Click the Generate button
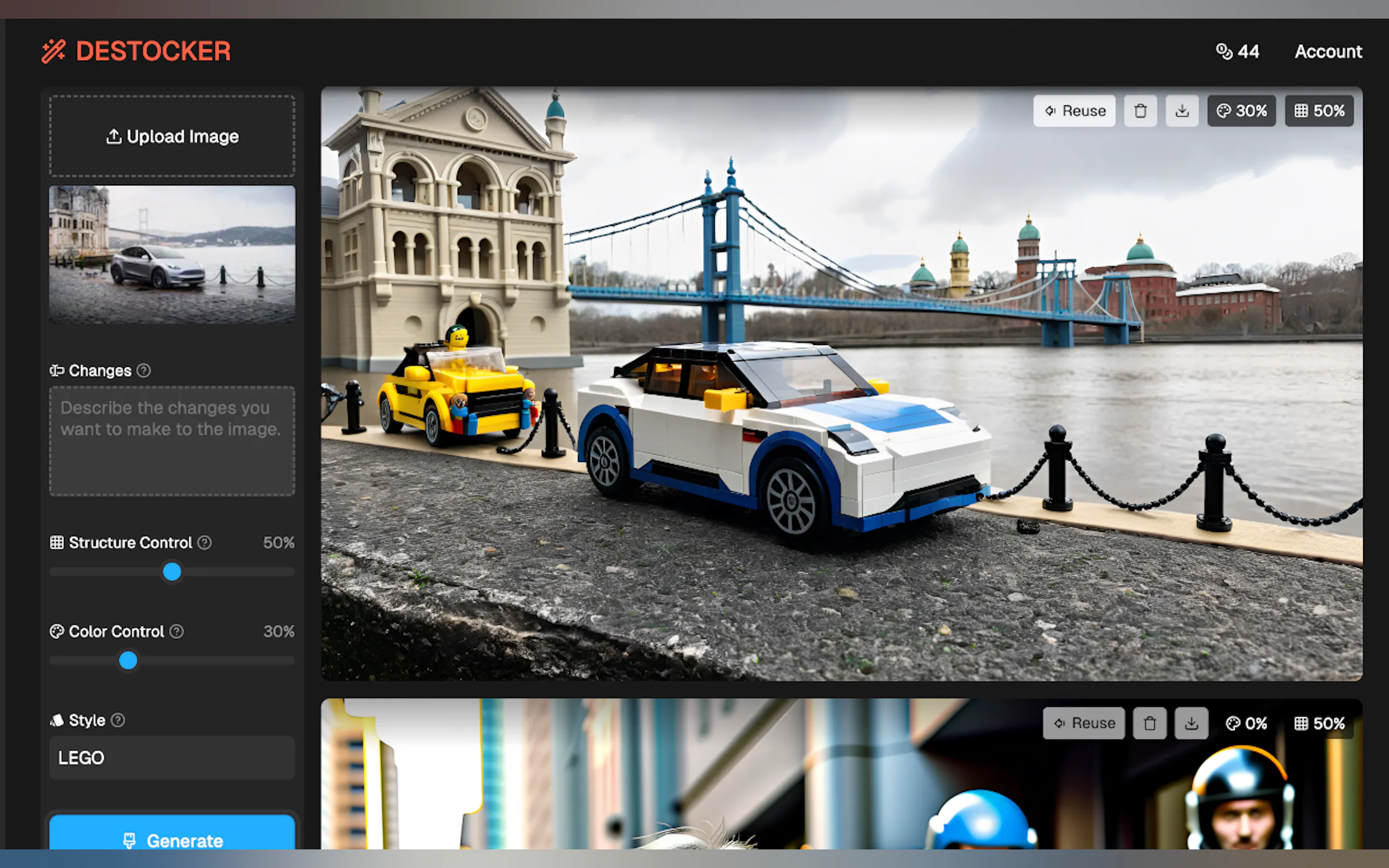The width and height of the screenshot is (1389, 868). (x=172, y=841)
